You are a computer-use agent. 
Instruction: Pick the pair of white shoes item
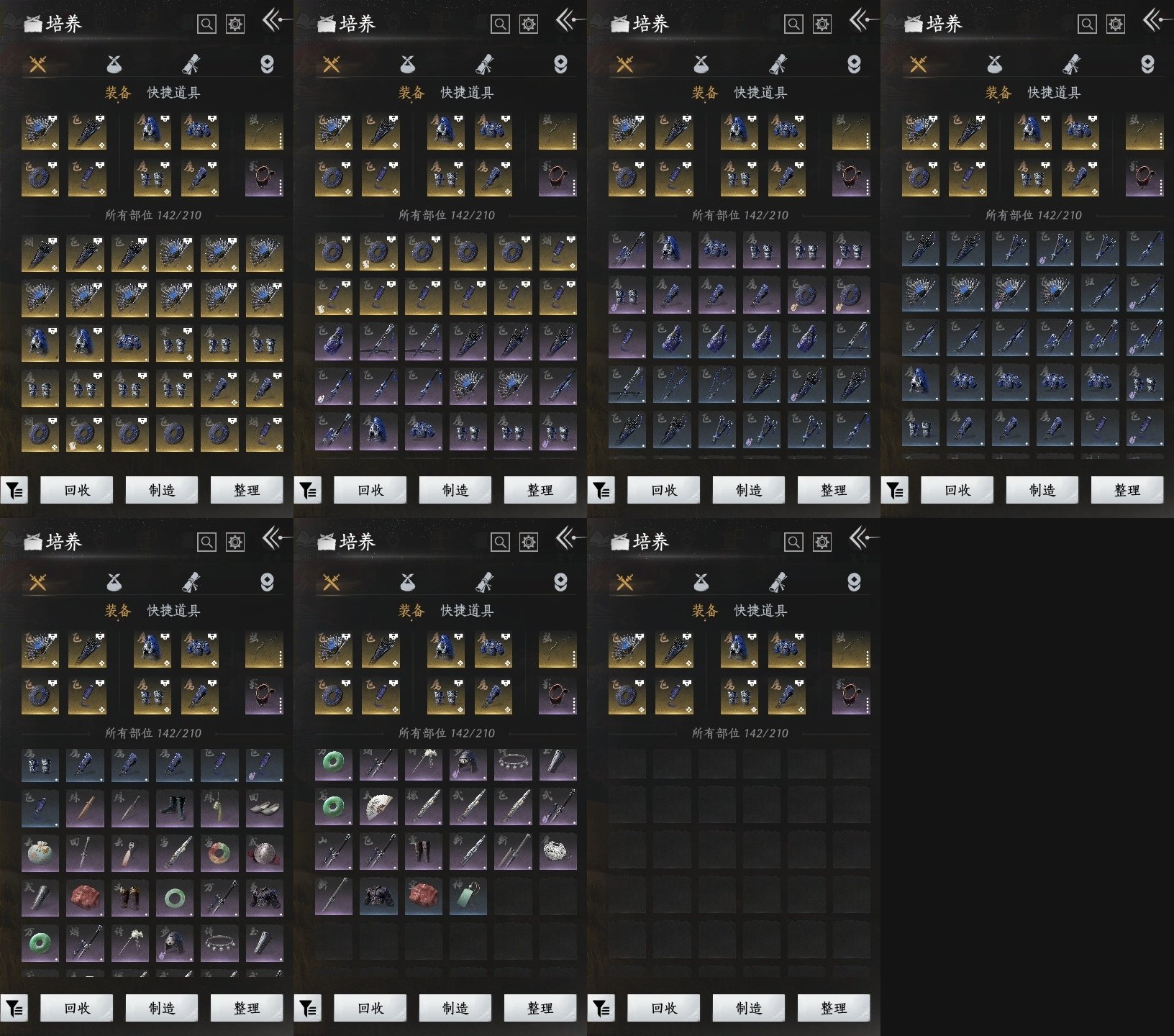coord(264,807)
